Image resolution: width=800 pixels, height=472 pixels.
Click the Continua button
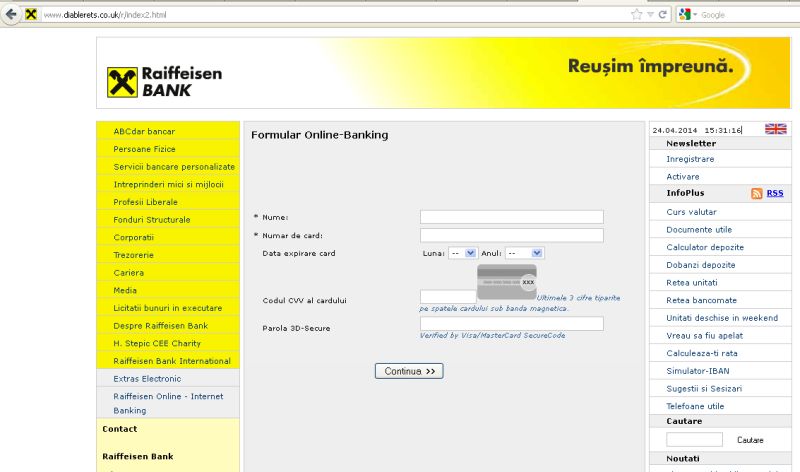pyautogui.click(x=409, y=371)
